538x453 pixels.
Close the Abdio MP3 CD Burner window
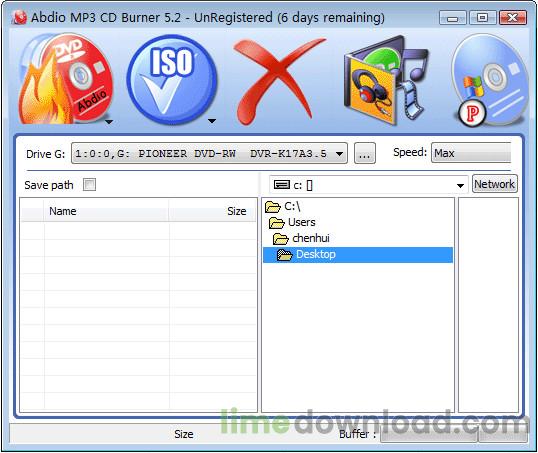click(x=513, y=17)
